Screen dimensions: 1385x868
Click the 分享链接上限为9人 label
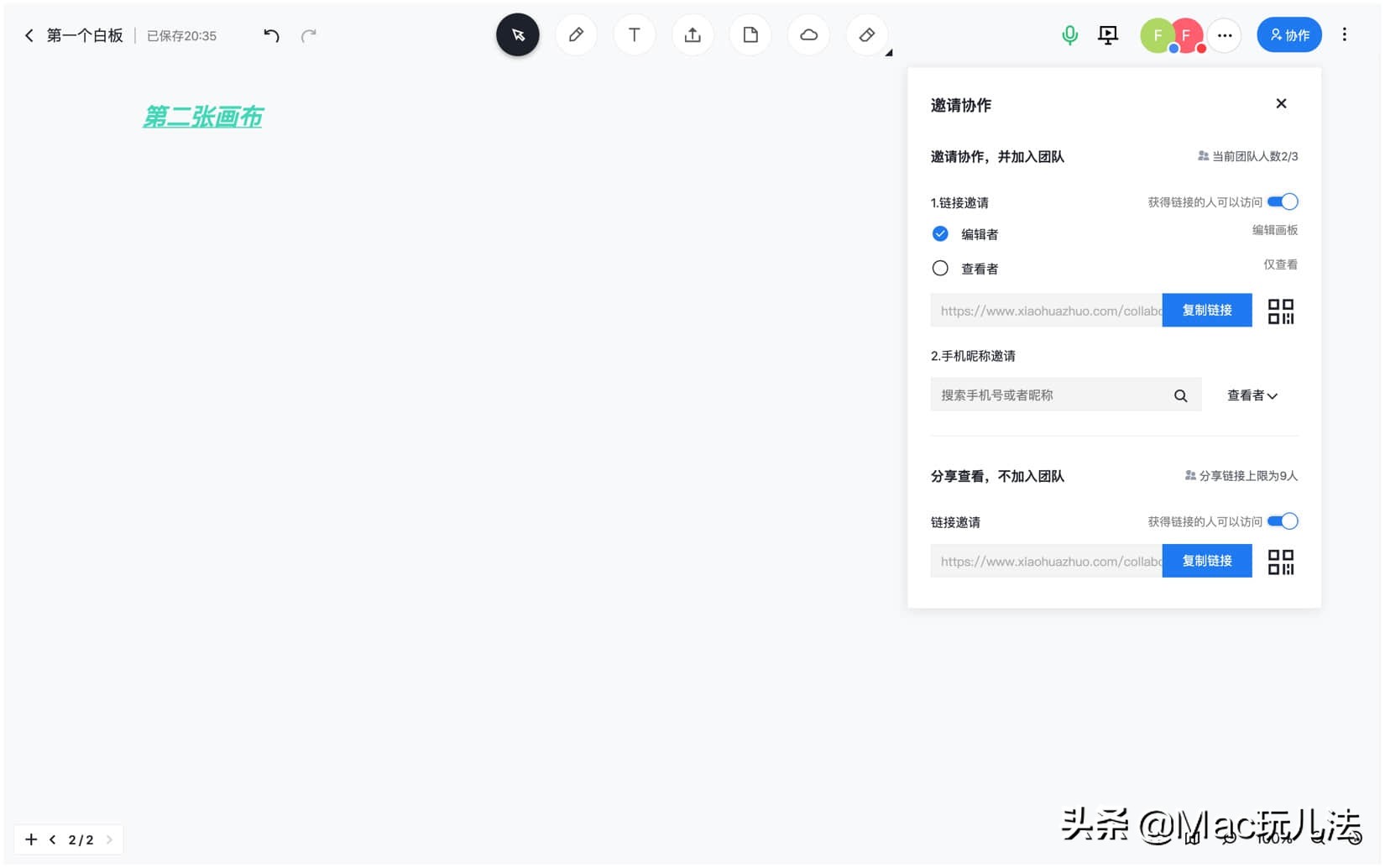tap(1241, 476)
